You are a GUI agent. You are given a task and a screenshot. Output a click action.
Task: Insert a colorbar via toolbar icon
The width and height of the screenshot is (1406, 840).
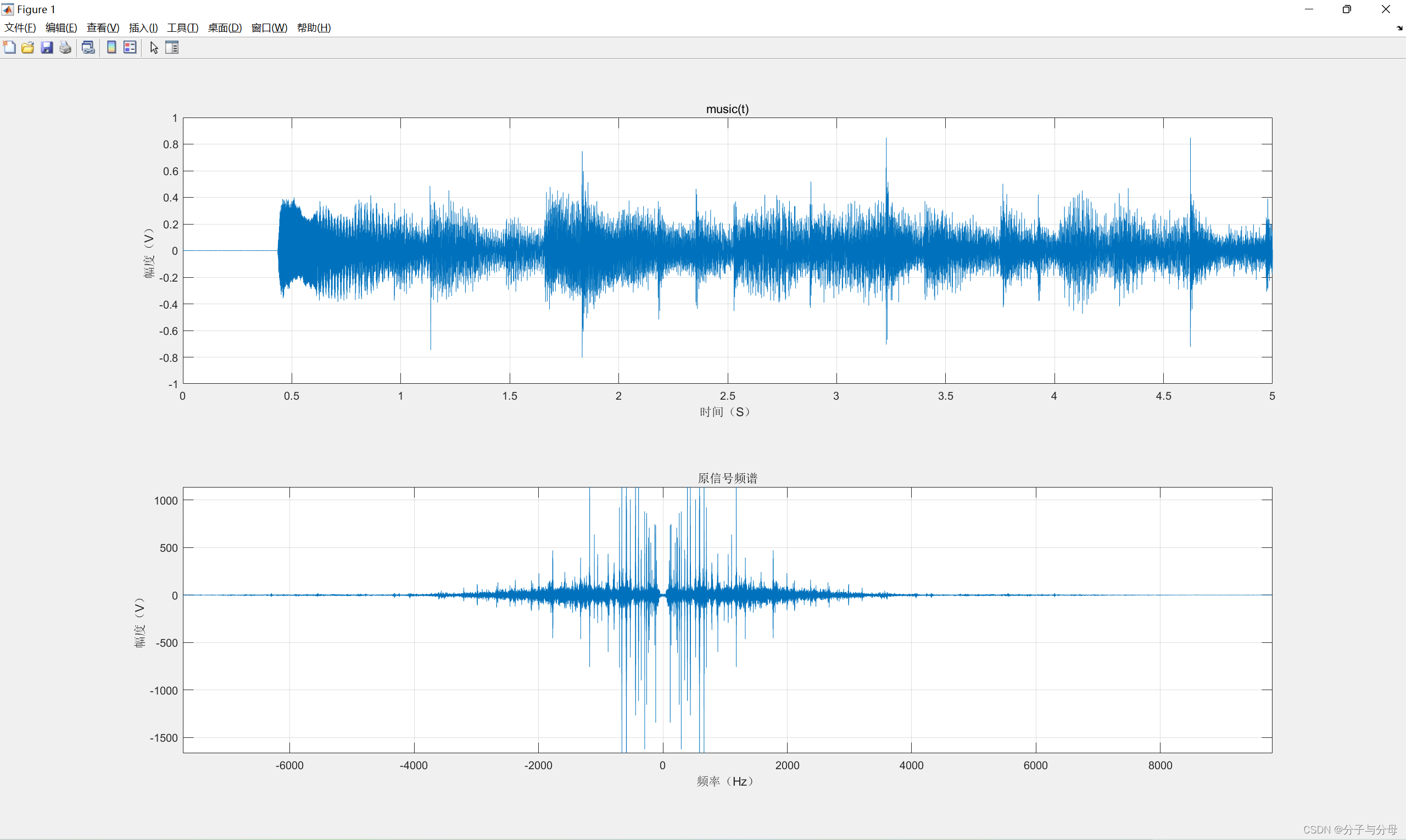click(x=111, y=48)
